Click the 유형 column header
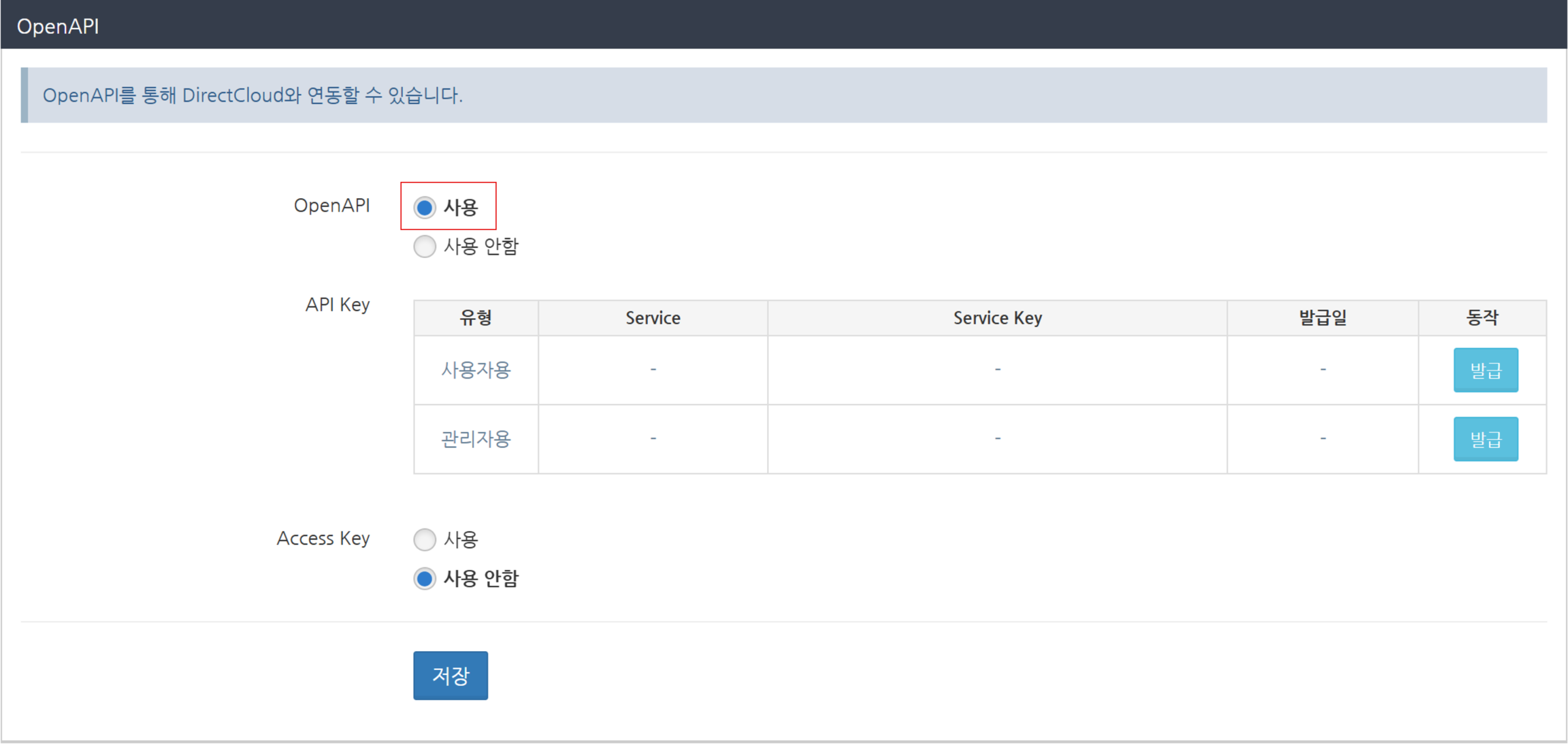The image size is (1568, 745). tap(476, 318)
